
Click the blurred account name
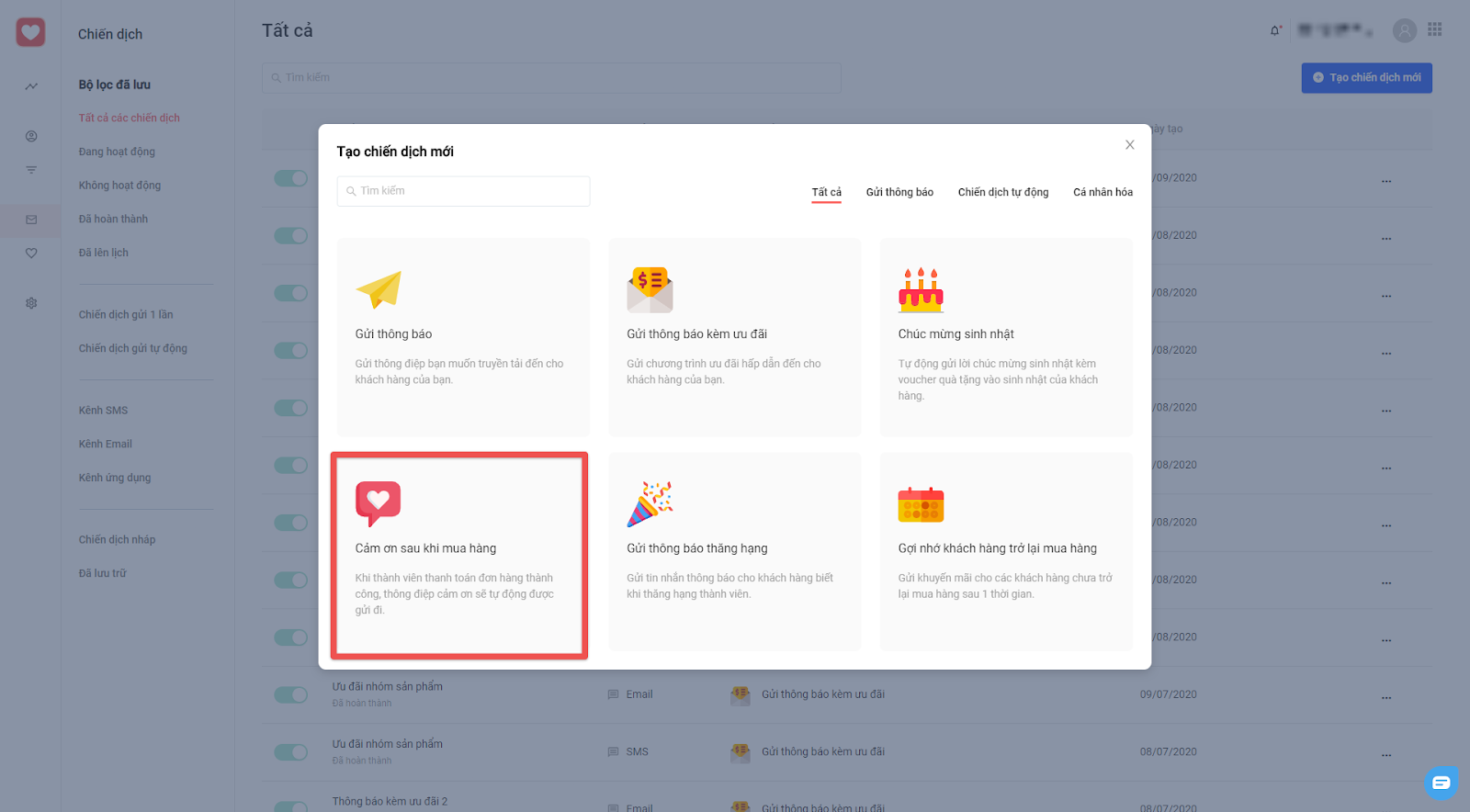click(x=1336, y=30)
